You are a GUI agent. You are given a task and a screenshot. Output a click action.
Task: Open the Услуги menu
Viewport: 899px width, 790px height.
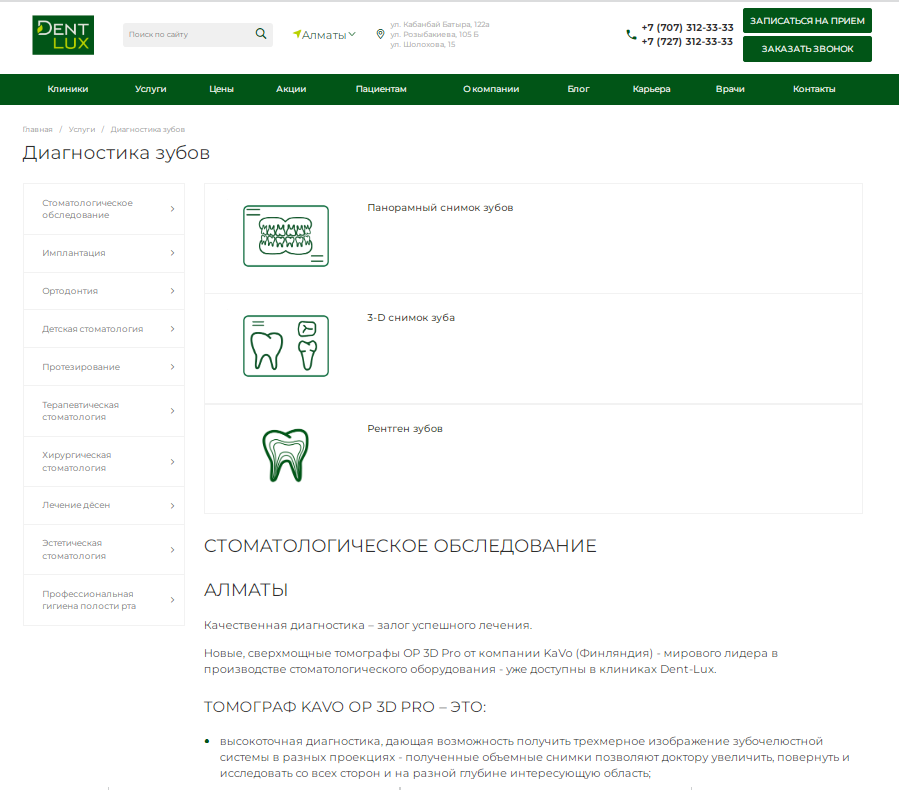tap(151, 89)
